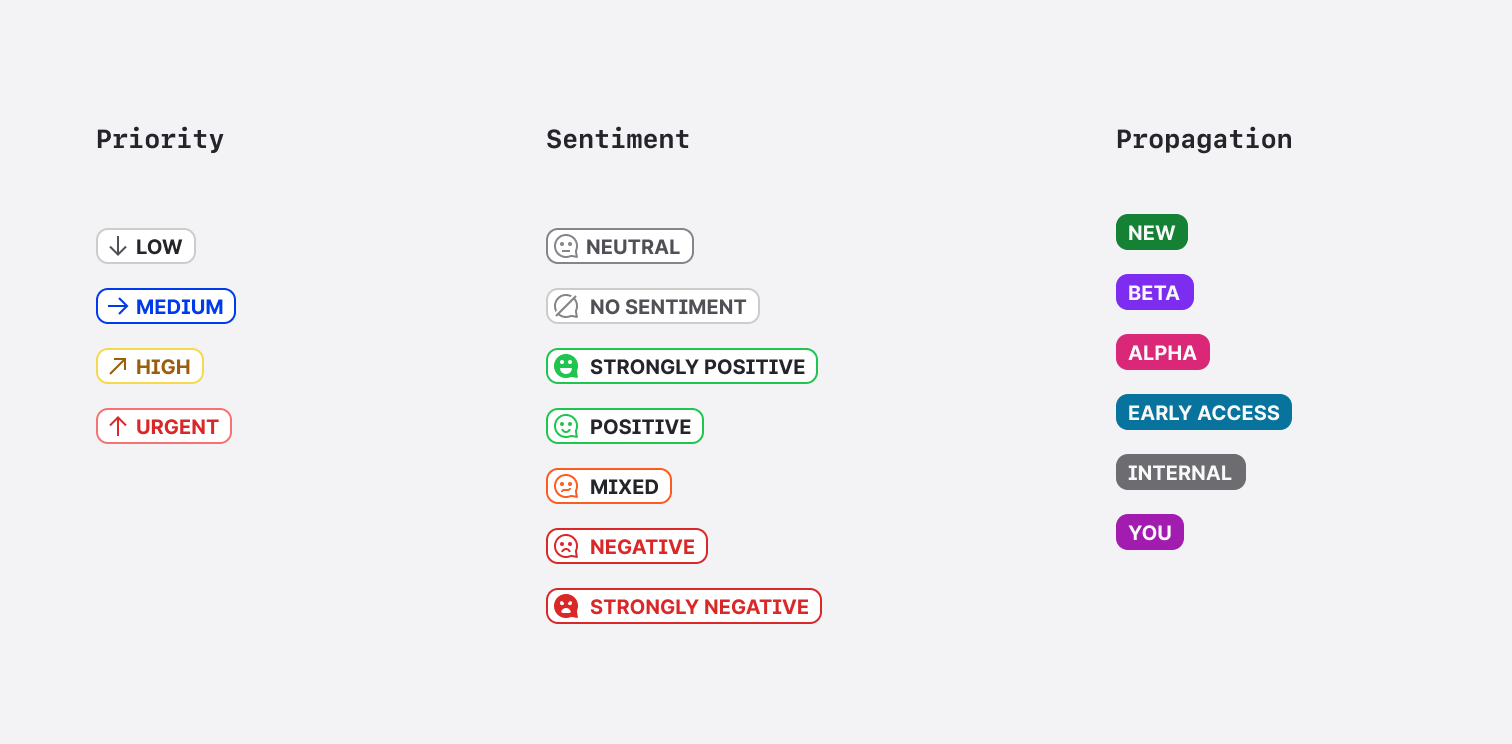Click the Priority column heading
The image size is (1512, 744).
pos(160,139)
